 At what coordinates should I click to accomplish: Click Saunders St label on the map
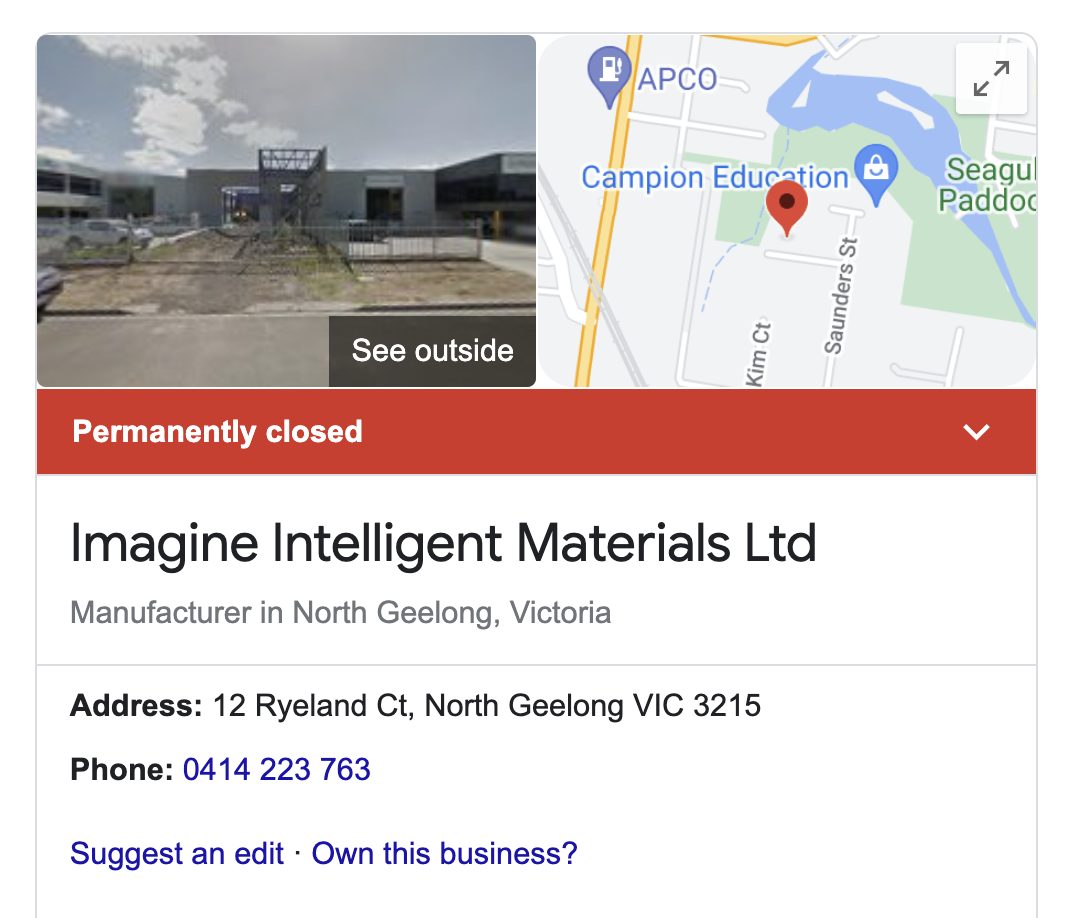point(839,296)
